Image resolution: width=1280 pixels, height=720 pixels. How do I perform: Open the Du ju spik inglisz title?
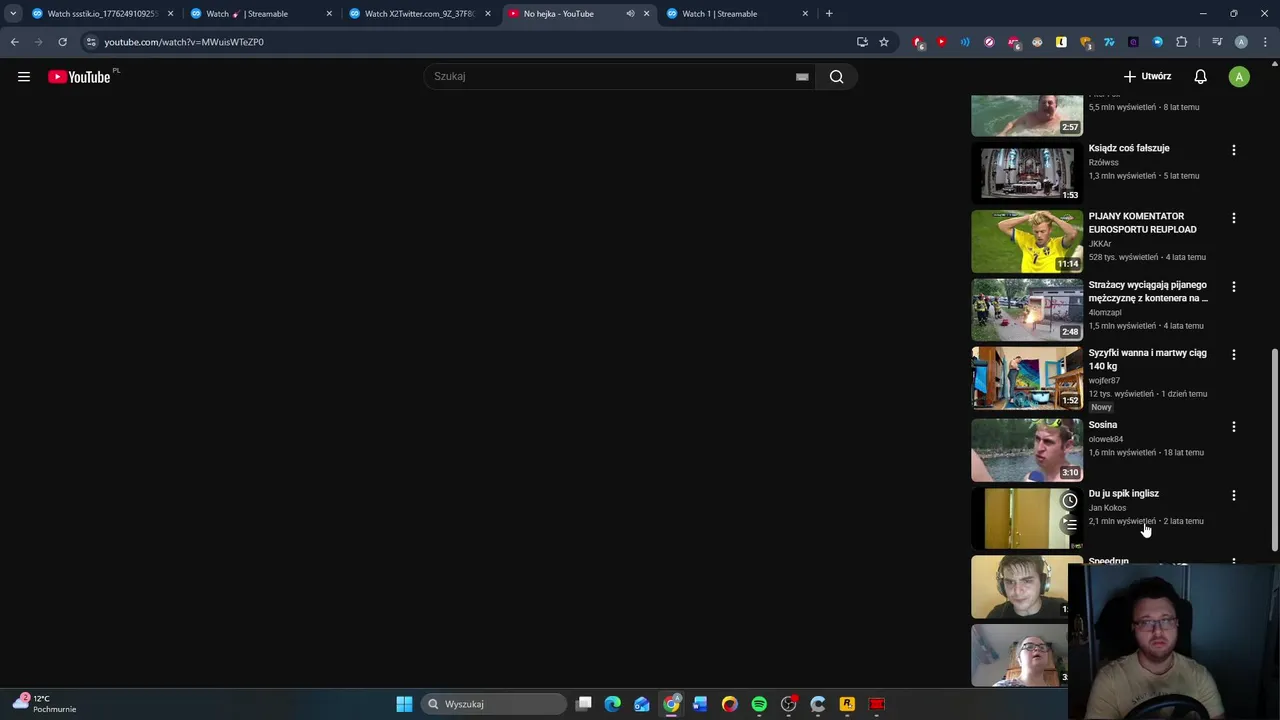1123,493
